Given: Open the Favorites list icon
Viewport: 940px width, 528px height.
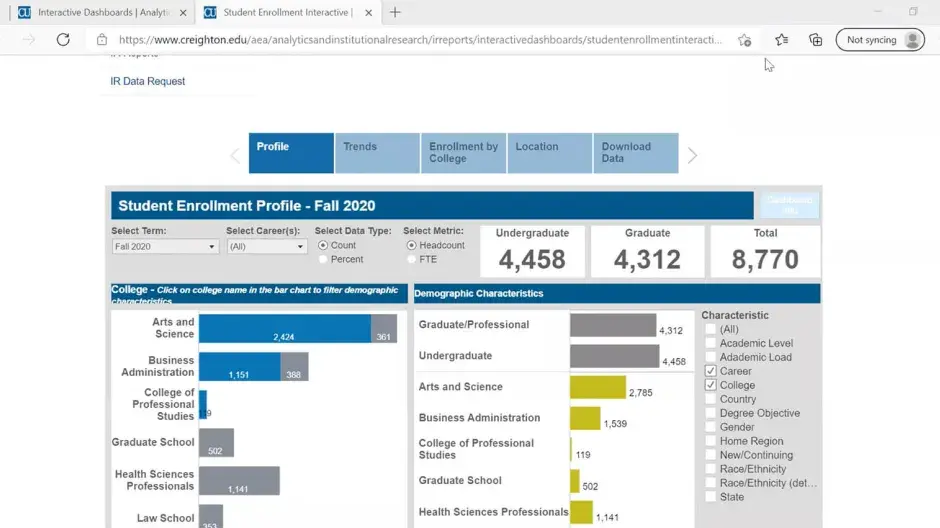Looking at the screenshot, I should (x=781, y=40).
